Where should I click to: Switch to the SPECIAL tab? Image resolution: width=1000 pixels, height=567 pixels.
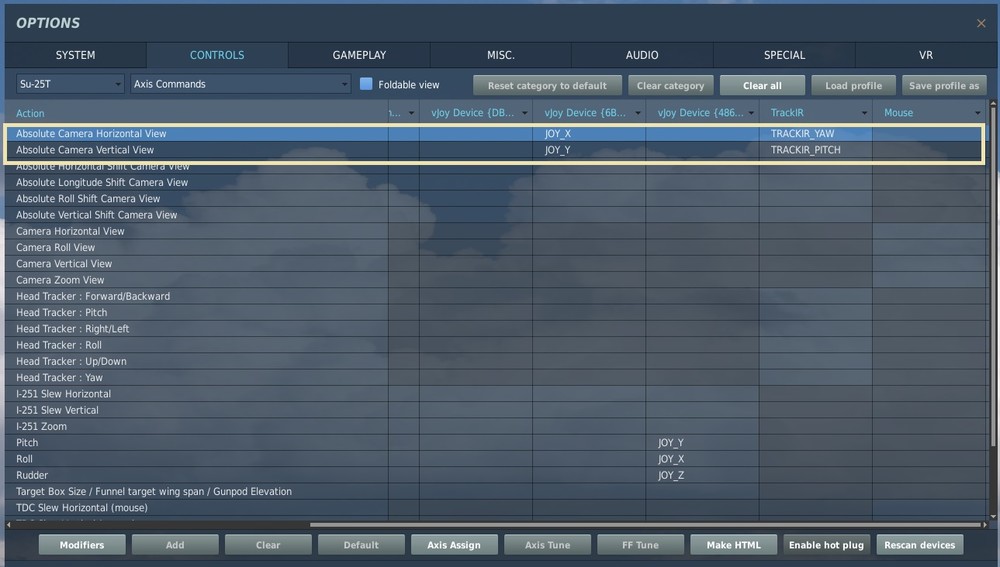point(784,55)
